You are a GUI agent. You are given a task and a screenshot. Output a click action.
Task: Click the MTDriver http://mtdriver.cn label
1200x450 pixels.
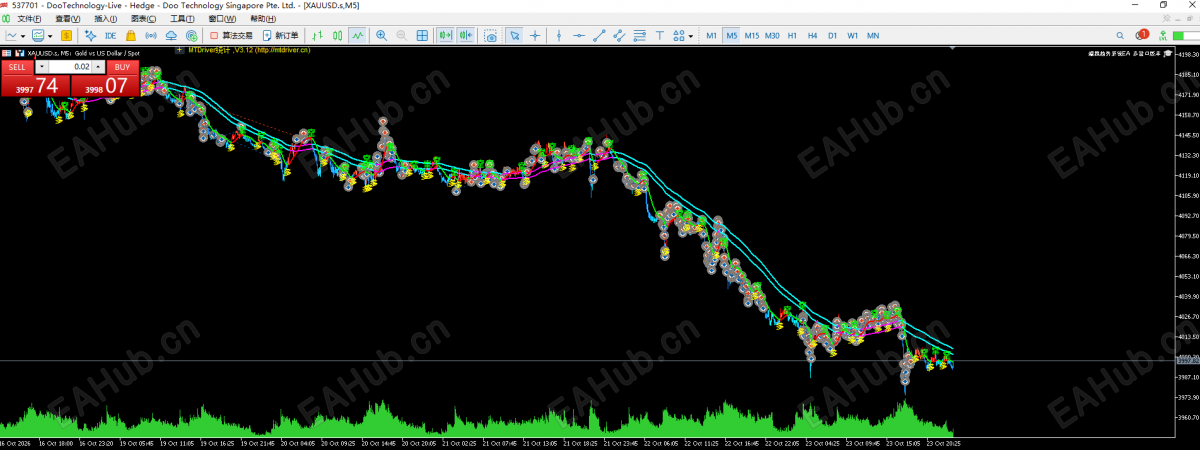250,49
